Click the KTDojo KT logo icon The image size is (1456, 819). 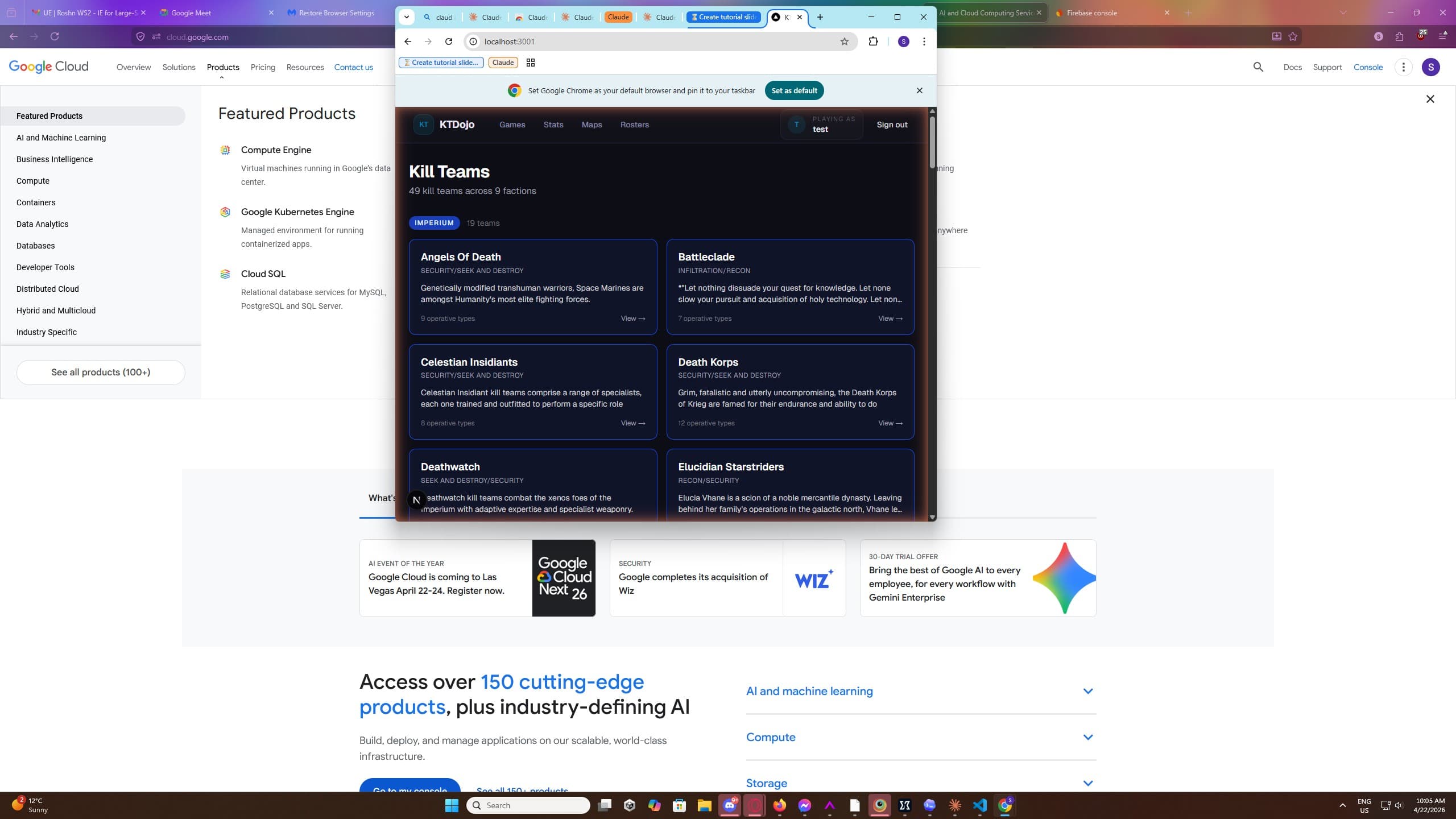423,125
